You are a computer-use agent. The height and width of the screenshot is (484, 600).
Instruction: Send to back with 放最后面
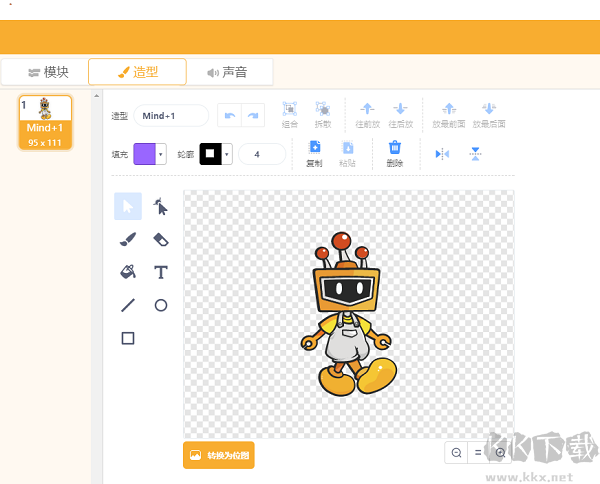pos(489,115)
